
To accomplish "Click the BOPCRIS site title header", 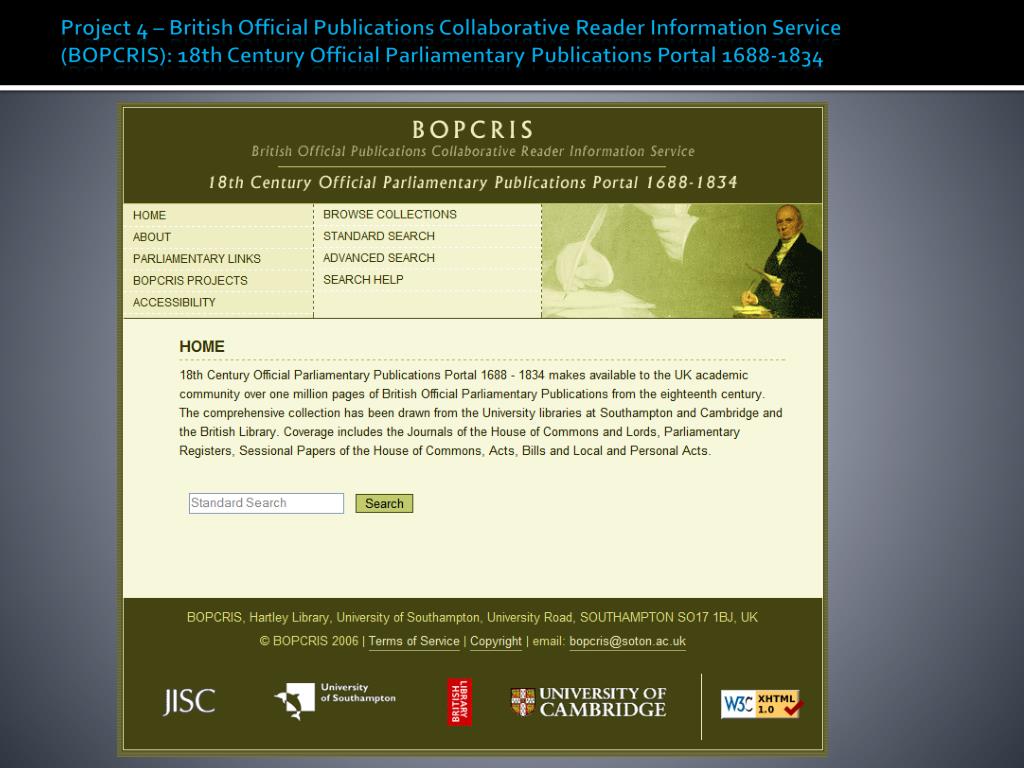I will [473, 129].
